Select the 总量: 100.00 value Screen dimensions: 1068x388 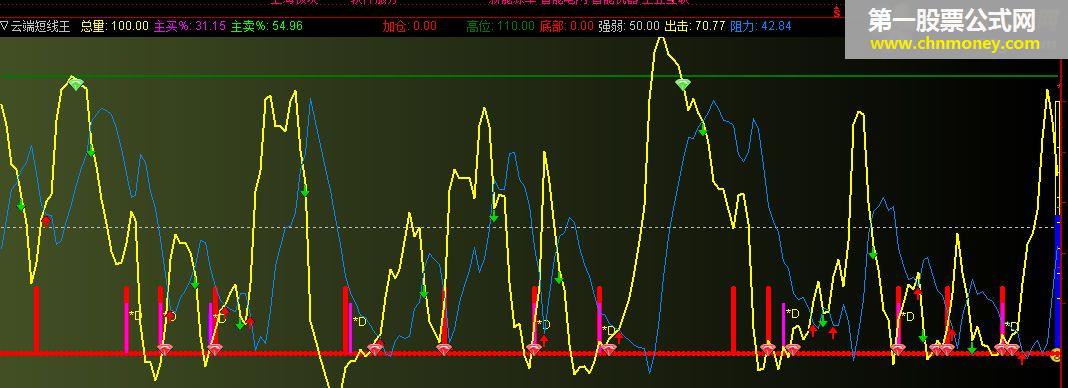click(x=114, y=27)
